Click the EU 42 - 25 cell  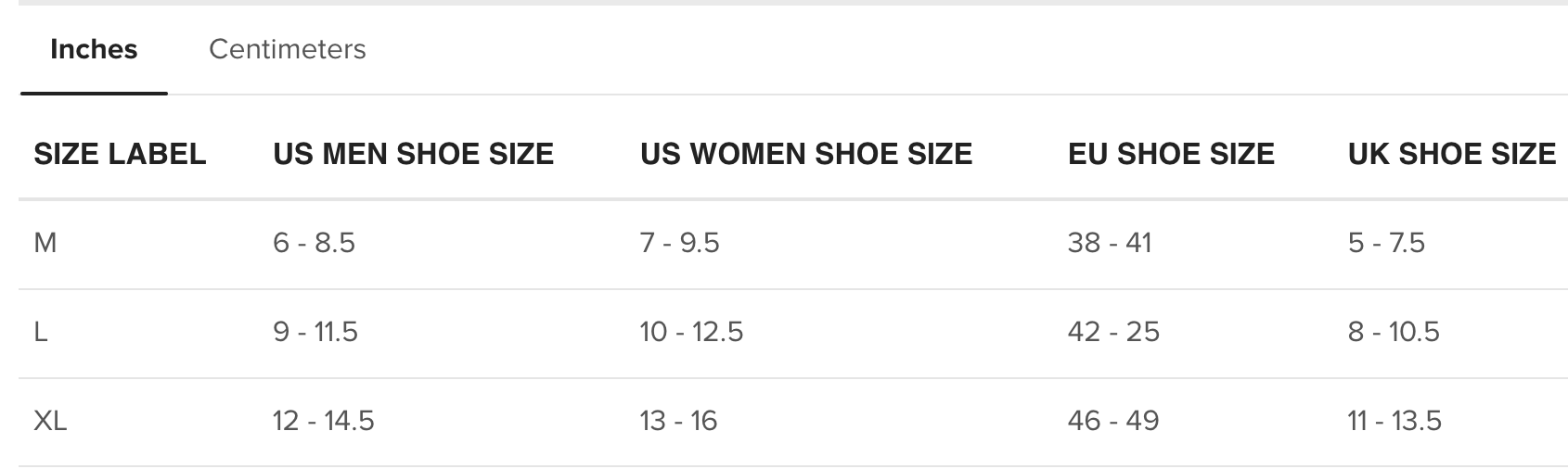coord(1113,332)
